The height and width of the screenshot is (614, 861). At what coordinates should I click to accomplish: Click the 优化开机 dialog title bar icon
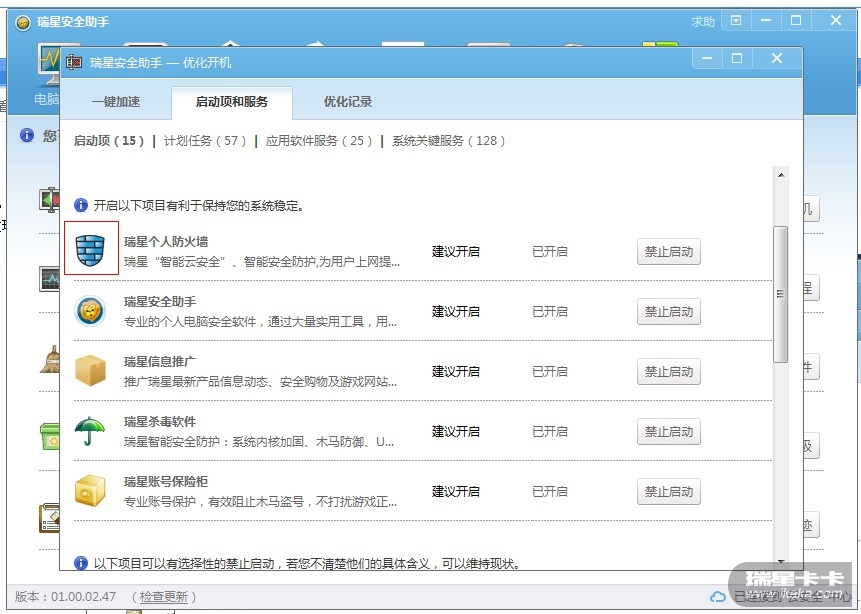(74, 61)
